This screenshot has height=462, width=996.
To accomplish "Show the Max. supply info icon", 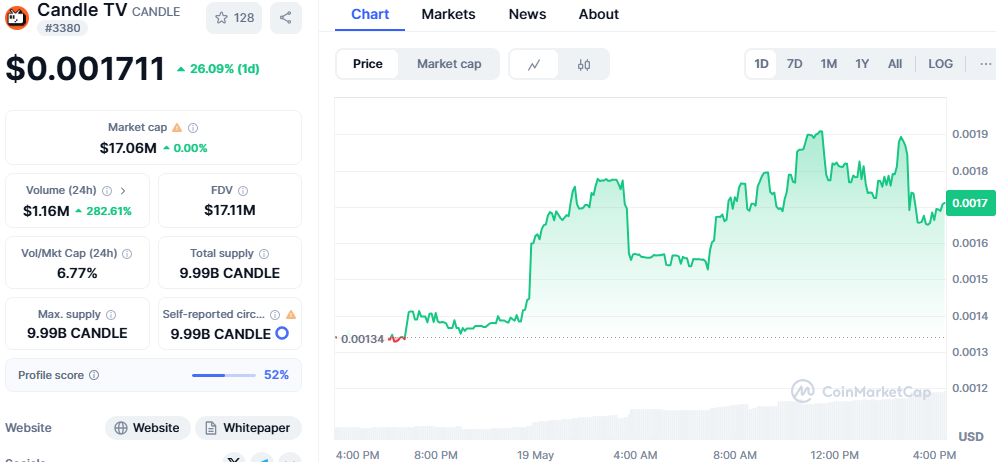I will 111,315.
